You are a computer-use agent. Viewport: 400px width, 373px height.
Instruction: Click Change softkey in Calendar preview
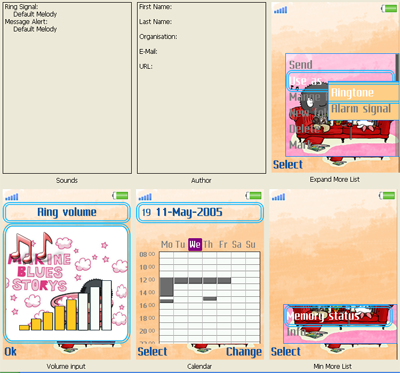(x=244, y=352)
